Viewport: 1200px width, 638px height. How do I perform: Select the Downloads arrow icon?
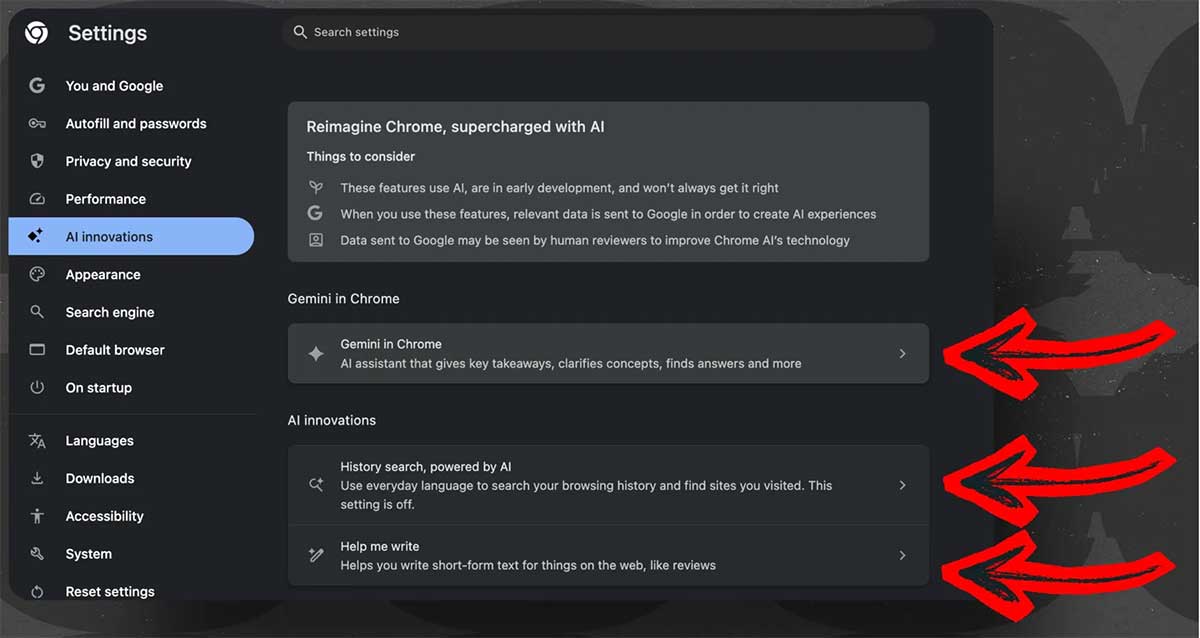(36, 478)
